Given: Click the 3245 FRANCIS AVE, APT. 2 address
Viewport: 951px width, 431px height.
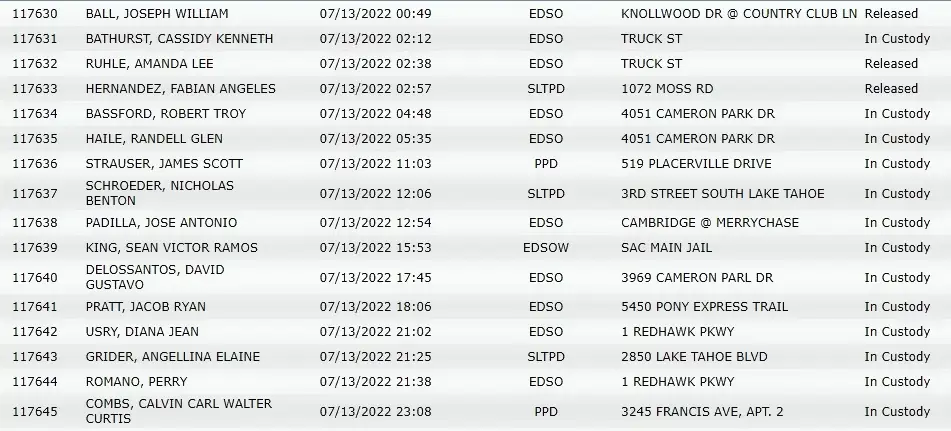Looking at the screenshot, I should (702, 412).
